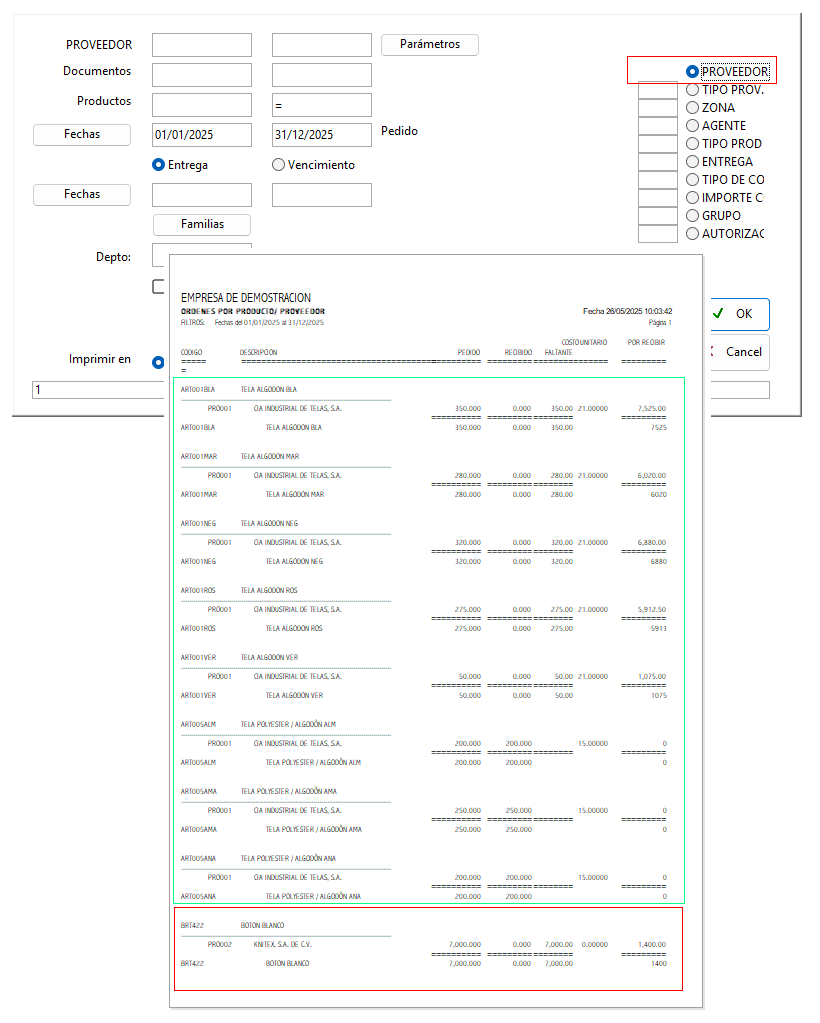Click the filter text Fechas del 01/01/2025 al 31/12/2025
This screenshot has width=820, height=1023.
point(269,322)
